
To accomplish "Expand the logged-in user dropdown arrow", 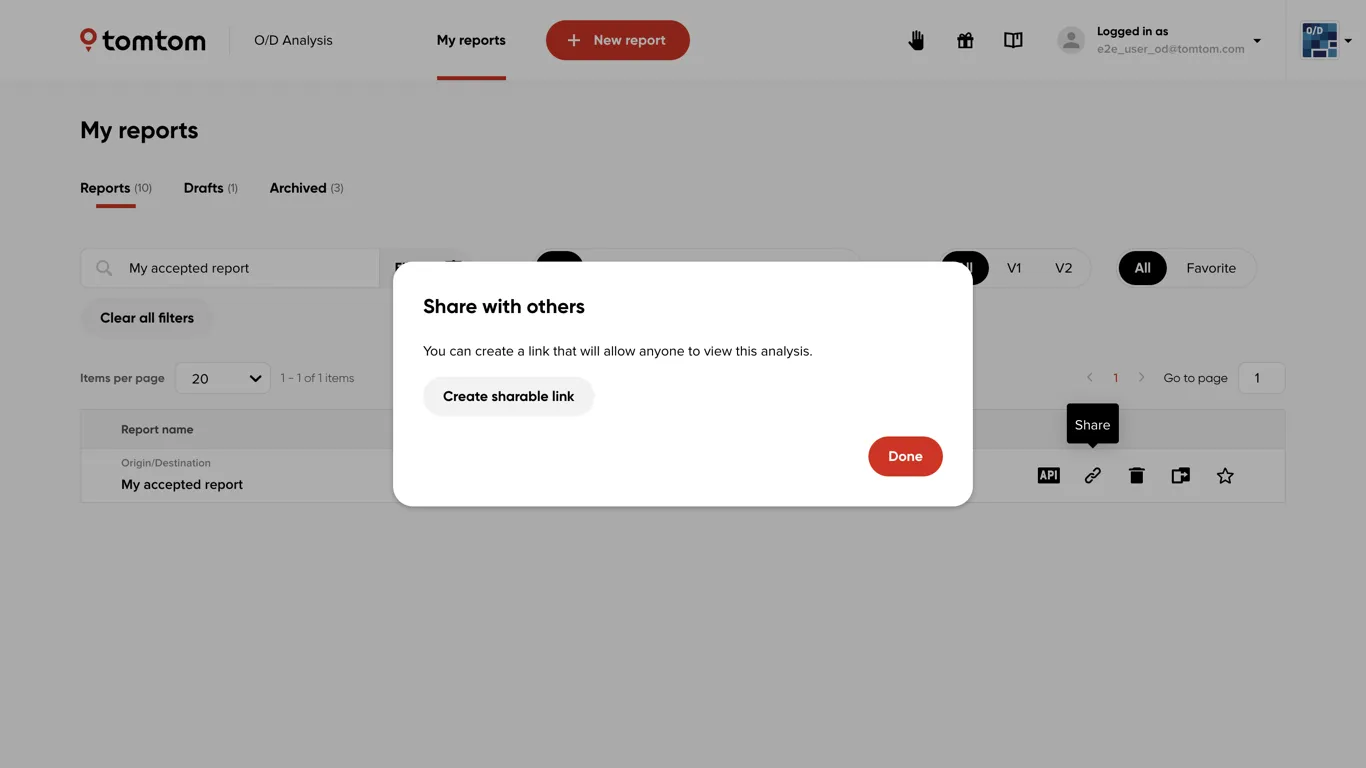I will tap(1257, 41).
